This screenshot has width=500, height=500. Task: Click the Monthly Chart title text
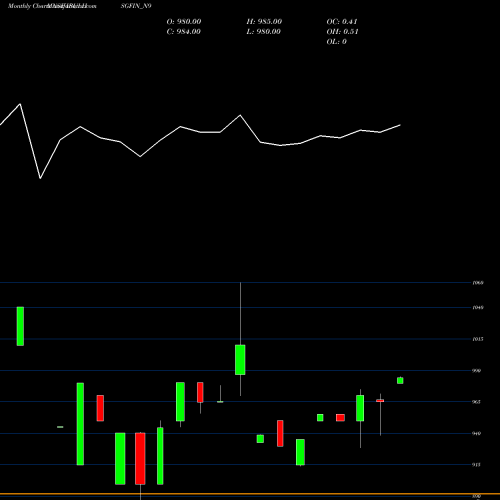[27, 6]
